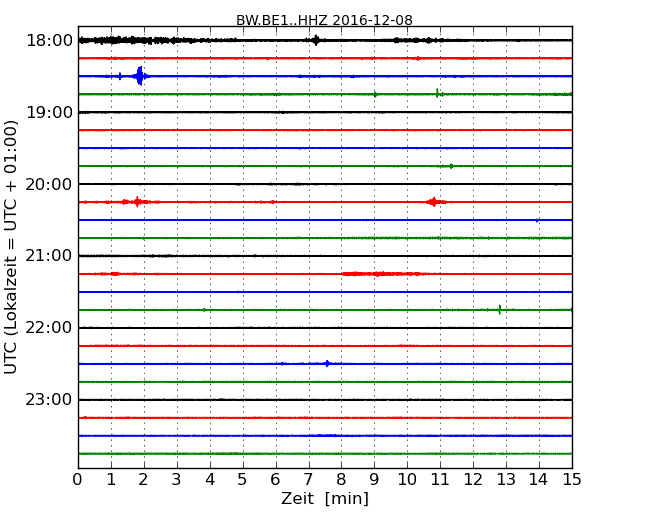The width and height of the screenshot is (650, 520).
Task: Click the 'Zeit [min]' x-axis label
Action: 325,498
